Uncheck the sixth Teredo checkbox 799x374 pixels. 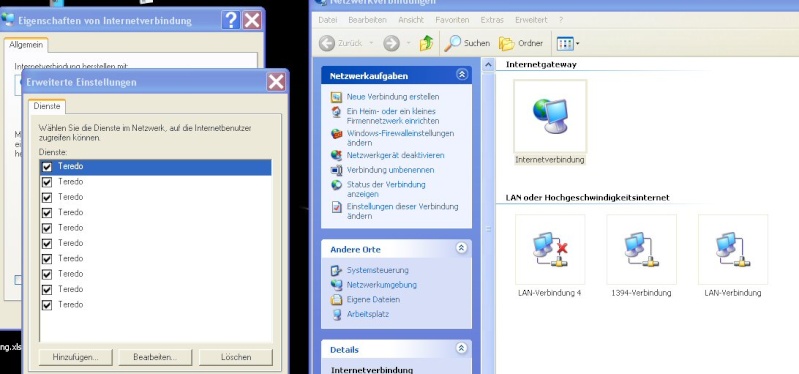tap(47, 244)
